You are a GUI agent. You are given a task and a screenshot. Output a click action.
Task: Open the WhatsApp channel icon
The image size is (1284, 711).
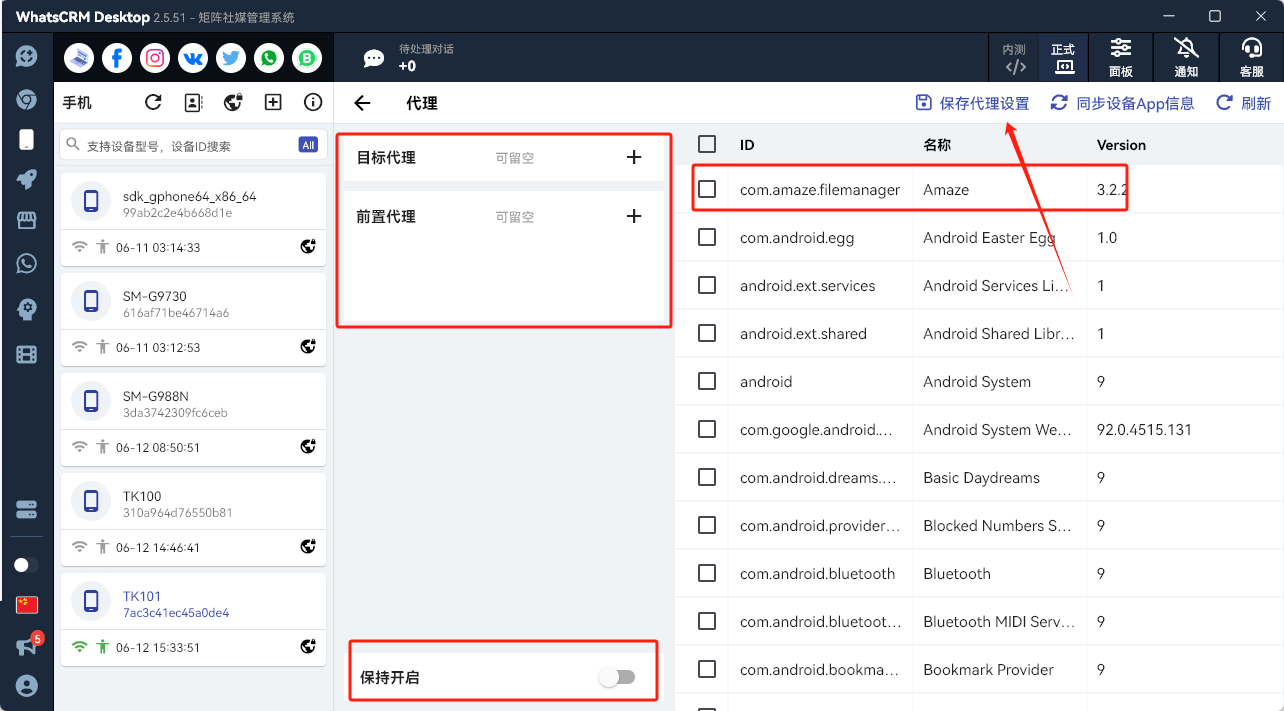pos(269,58)
